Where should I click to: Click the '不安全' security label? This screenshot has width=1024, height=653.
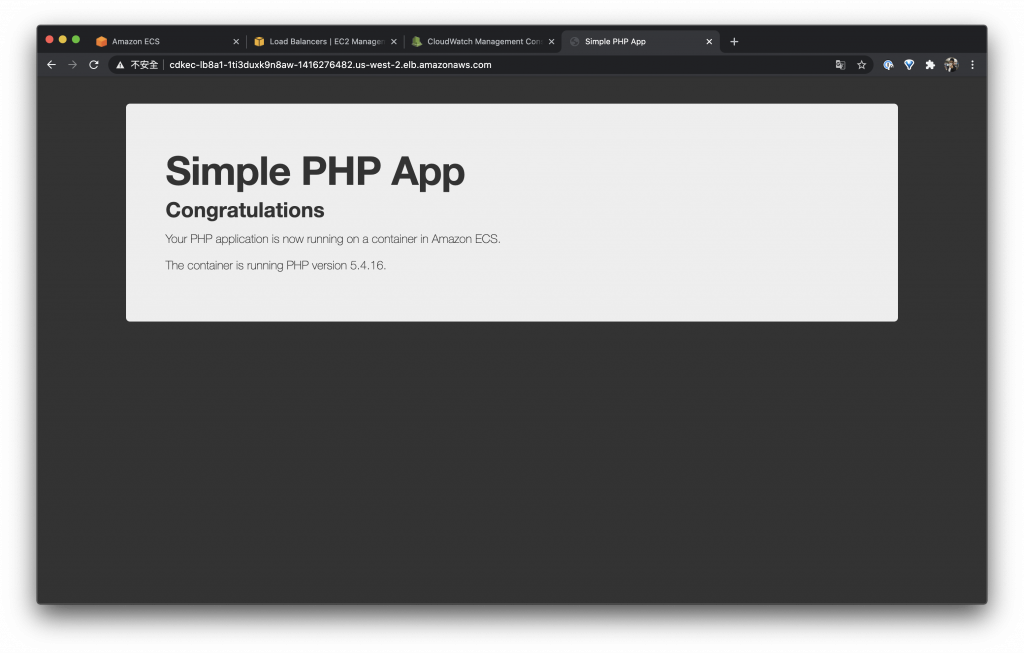[144, 65]
